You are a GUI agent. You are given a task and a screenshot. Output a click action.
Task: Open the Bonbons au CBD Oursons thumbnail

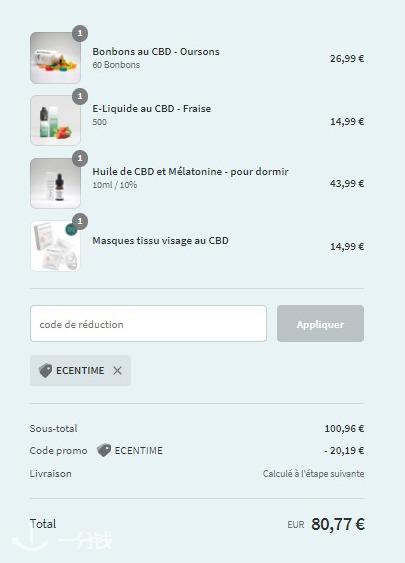[55, 58]
